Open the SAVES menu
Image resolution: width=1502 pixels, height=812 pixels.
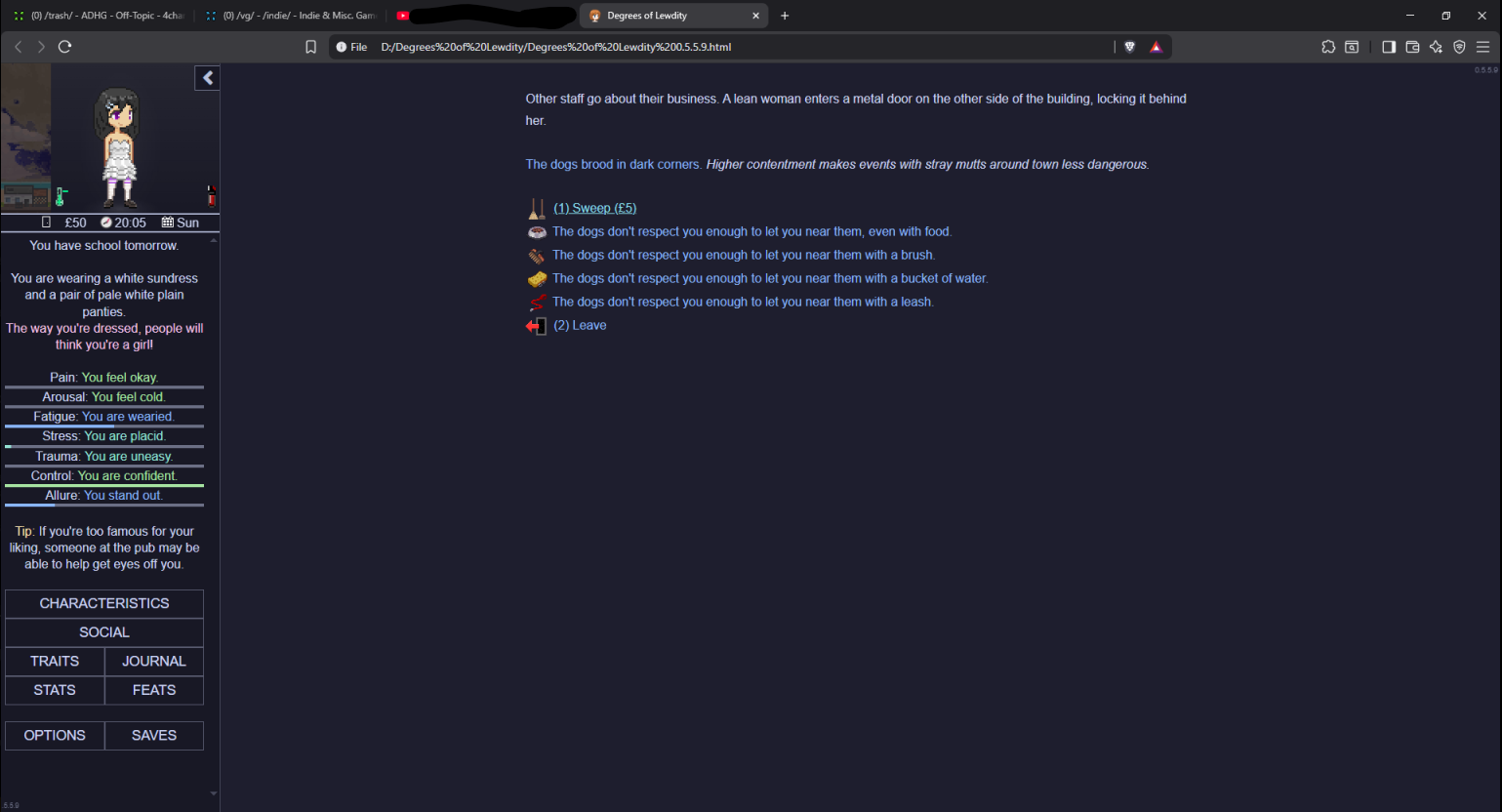coord(154,736)
